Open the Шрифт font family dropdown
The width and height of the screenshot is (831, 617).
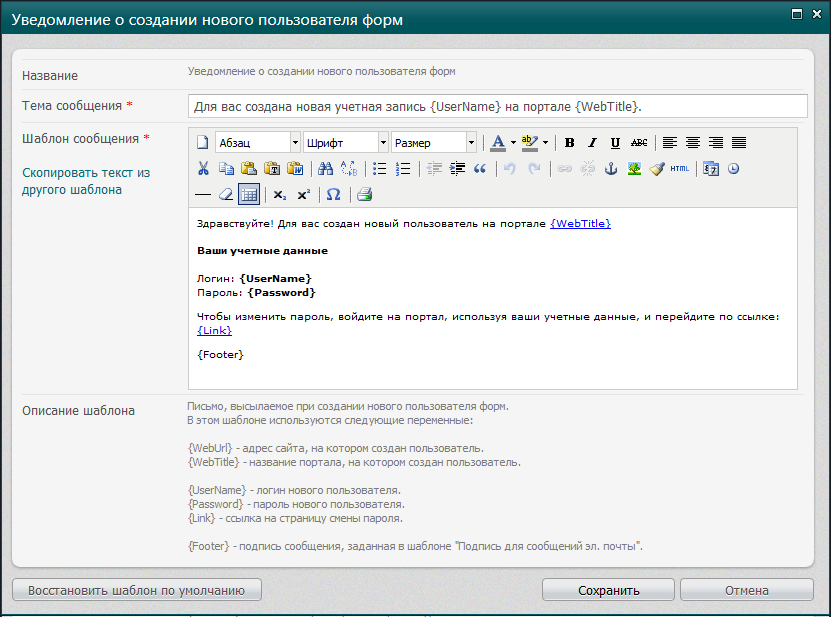pyautogui.click(x=346, y=143)
